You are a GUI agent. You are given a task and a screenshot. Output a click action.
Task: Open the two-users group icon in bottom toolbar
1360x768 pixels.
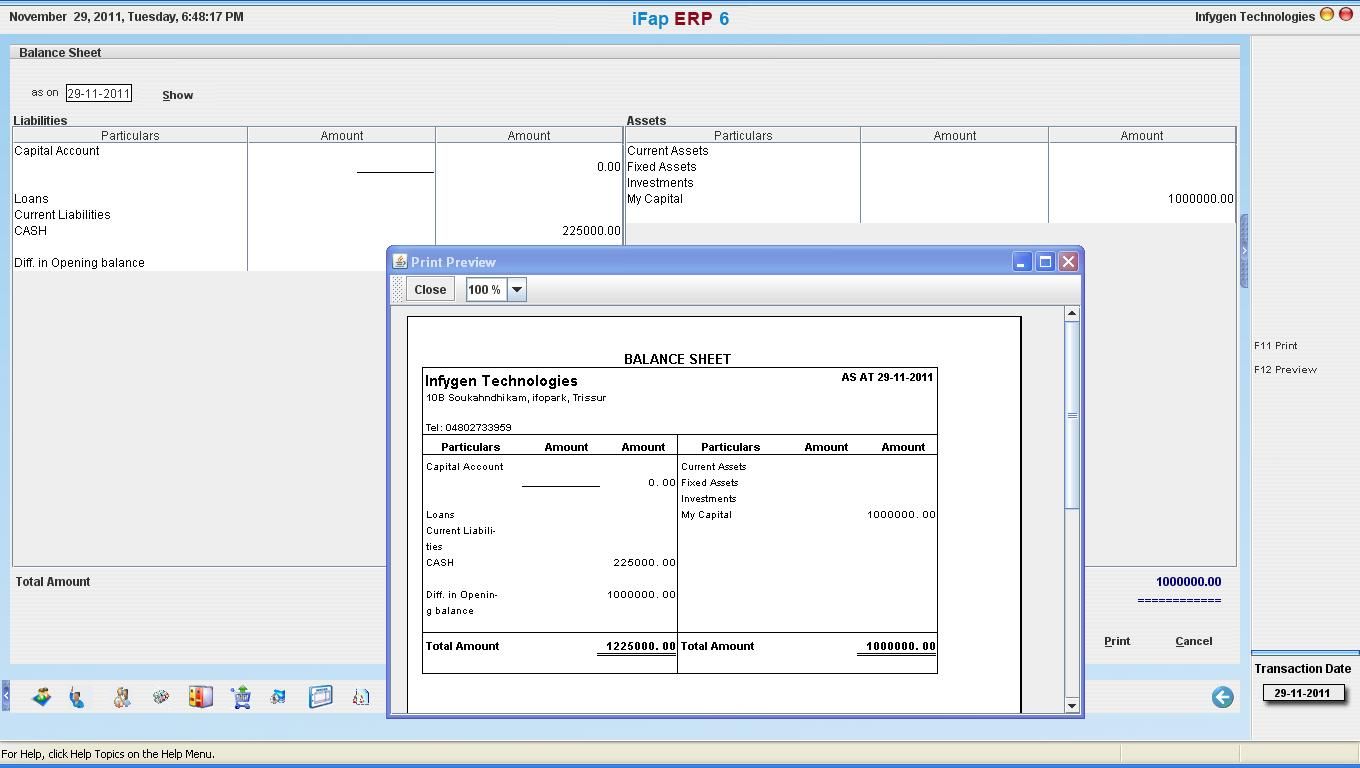(121, 697)
